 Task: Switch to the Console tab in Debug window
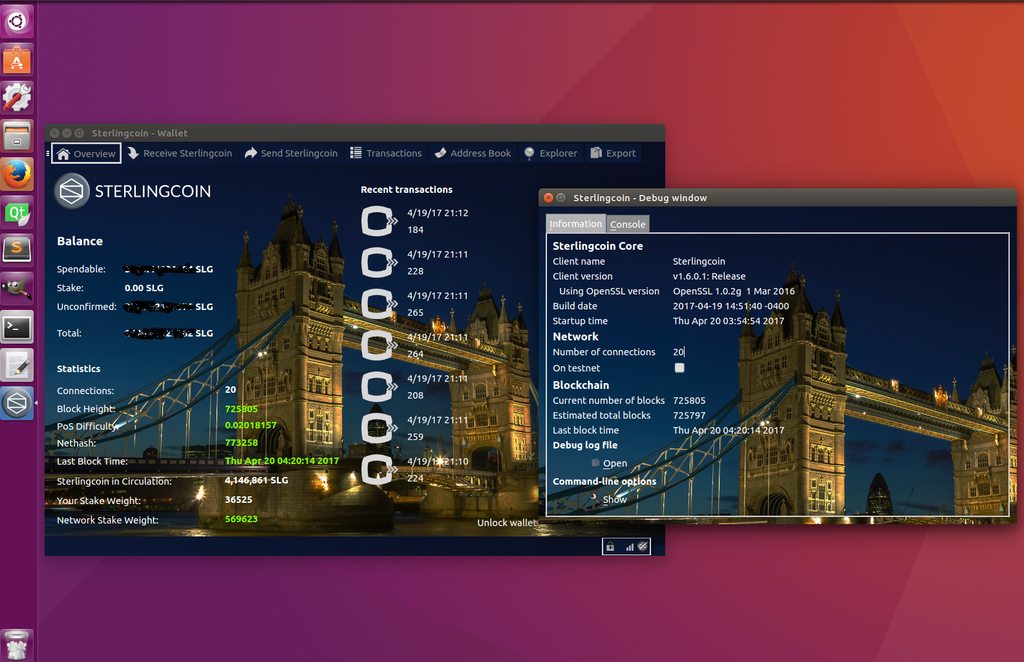click(628, 225)
